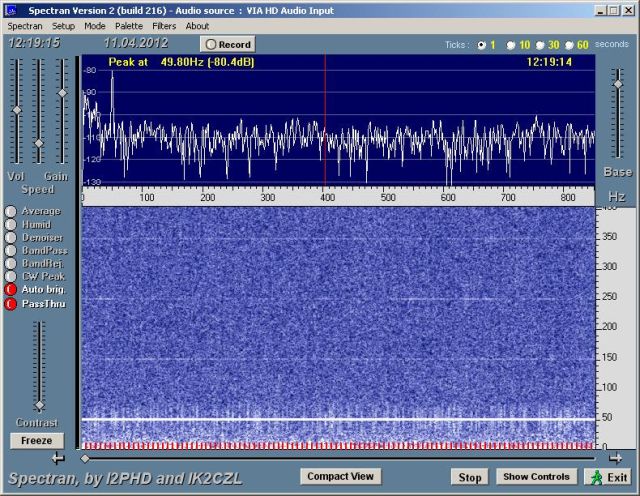This screenshot has height=496, width=640.
Task: Disable Auto brightness
Action: pos(11,289)
